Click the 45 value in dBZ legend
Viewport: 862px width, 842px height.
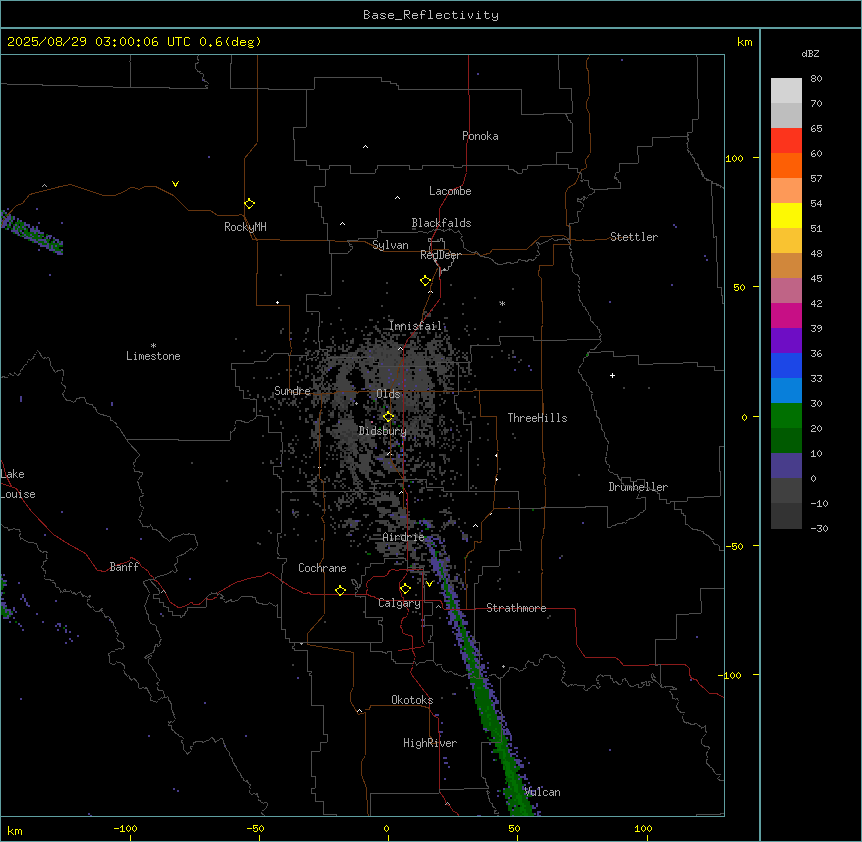816,278
